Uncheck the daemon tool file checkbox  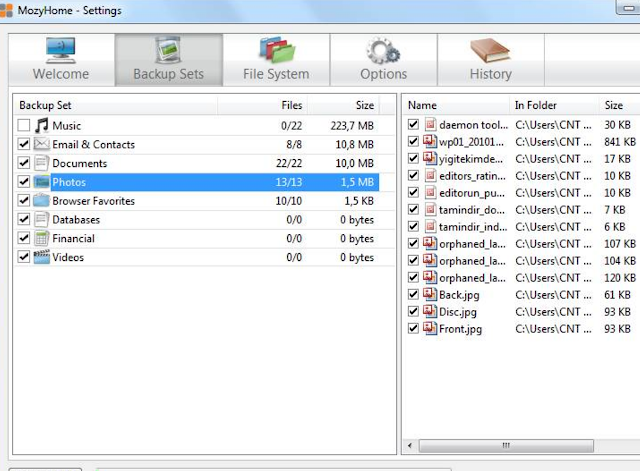[413, 124]
